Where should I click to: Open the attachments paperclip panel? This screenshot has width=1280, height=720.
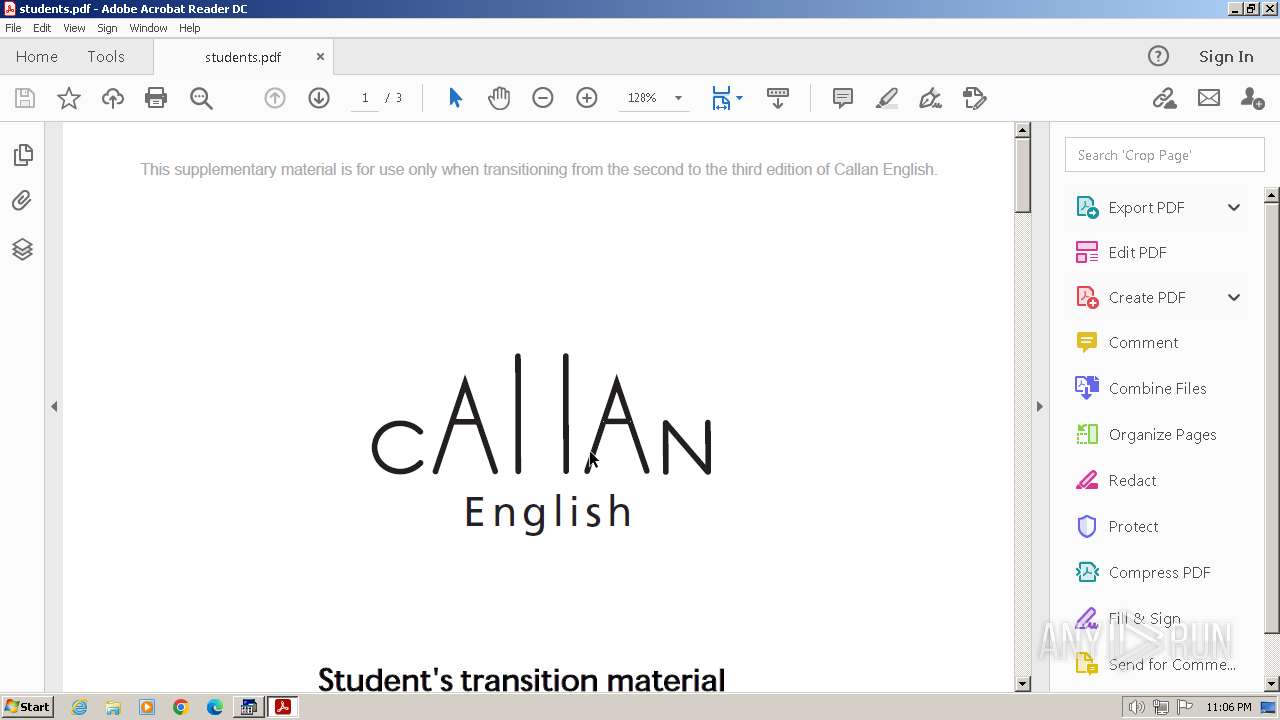[x=22, y=201]
